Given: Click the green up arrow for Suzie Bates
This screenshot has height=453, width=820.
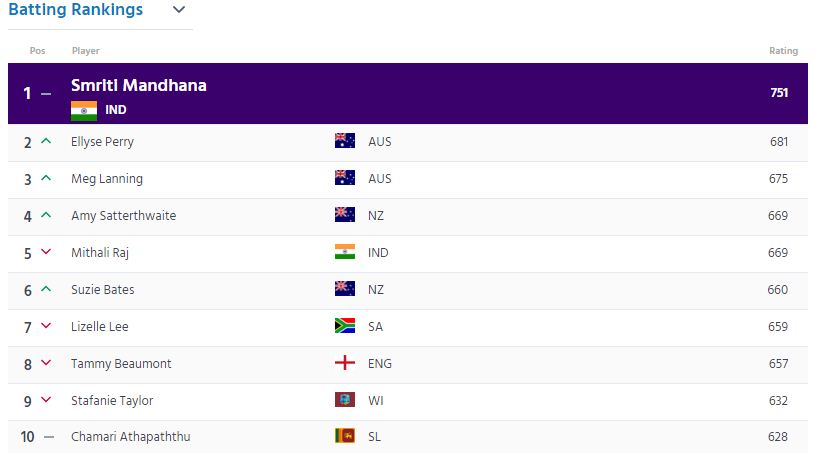Looking at the screenshot, I should click(x=46, y=289).
